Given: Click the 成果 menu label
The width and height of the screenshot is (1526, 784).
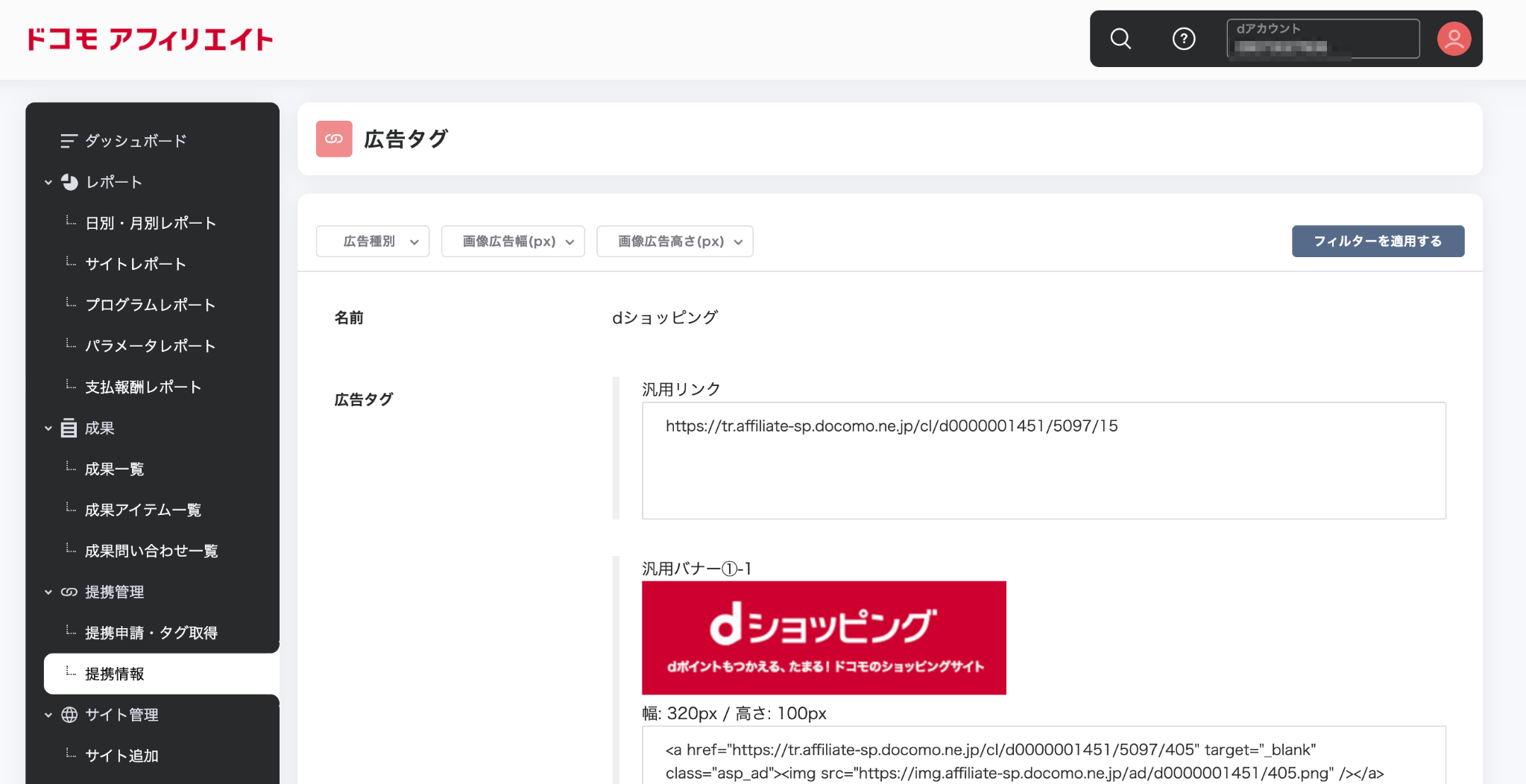Looking at the screenshot, I should click(99, 428).
